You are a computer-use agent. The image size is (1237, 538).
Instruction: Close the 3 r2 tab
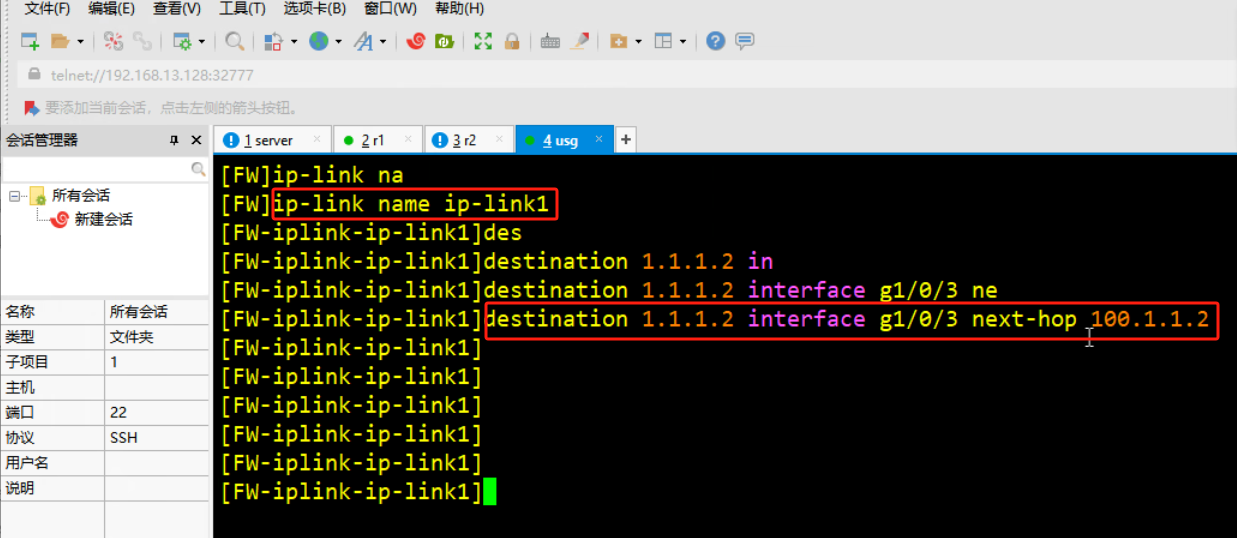point(500,139)
